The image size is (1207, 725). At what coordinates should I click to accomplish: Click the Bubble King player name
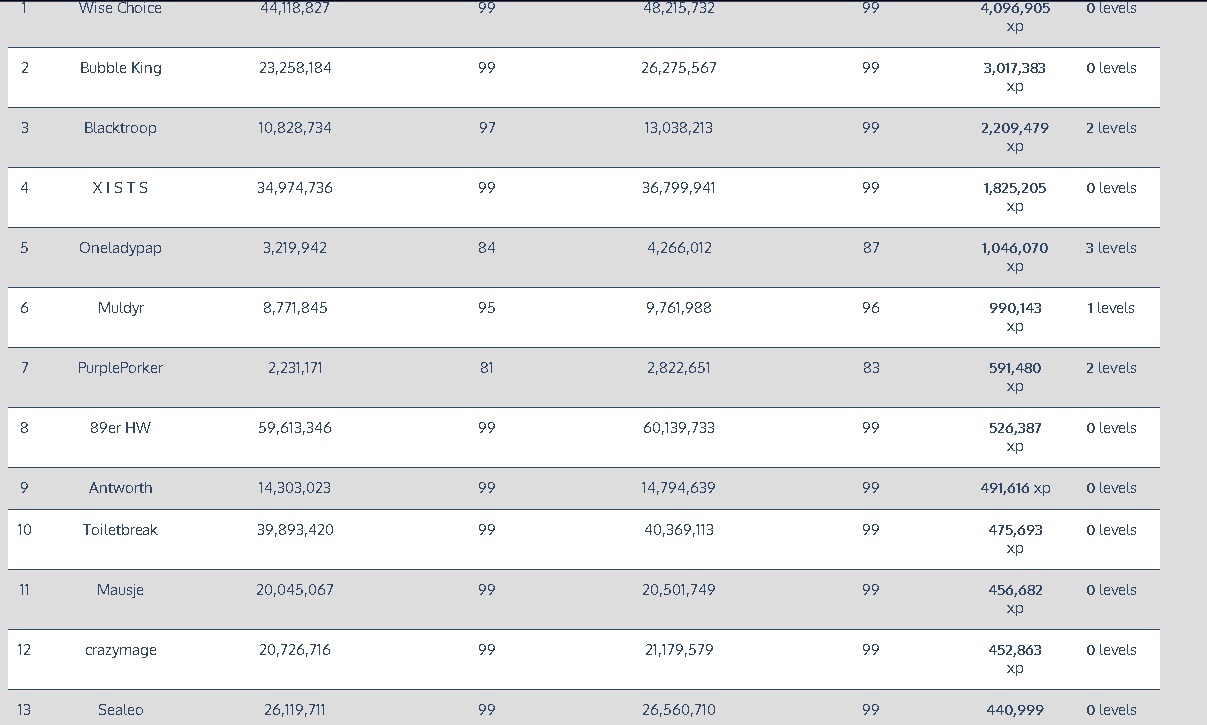[120, 68]
